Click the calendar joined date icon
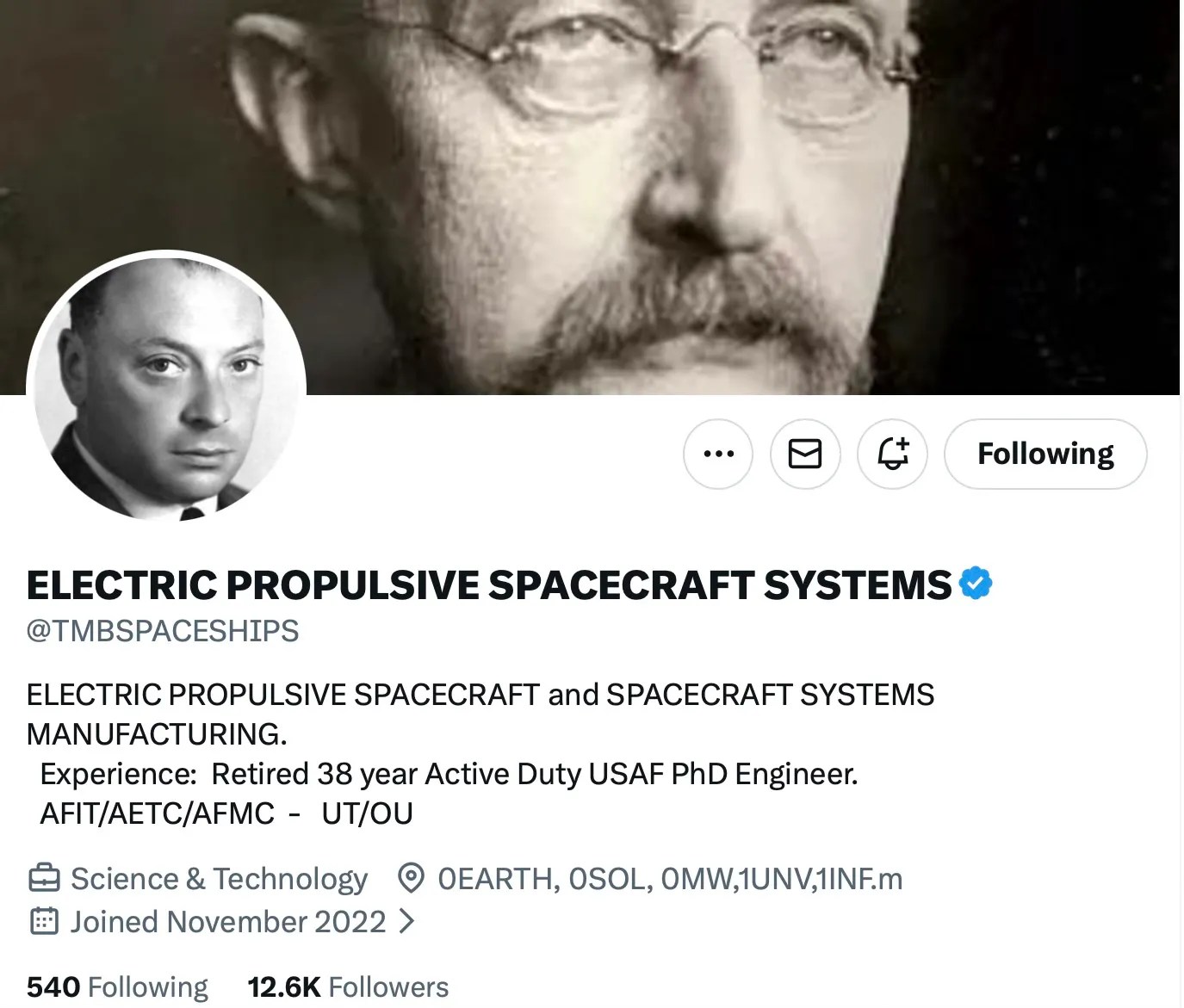The height and width of the screenshot is (1008, 1184). tap(44, 921)
